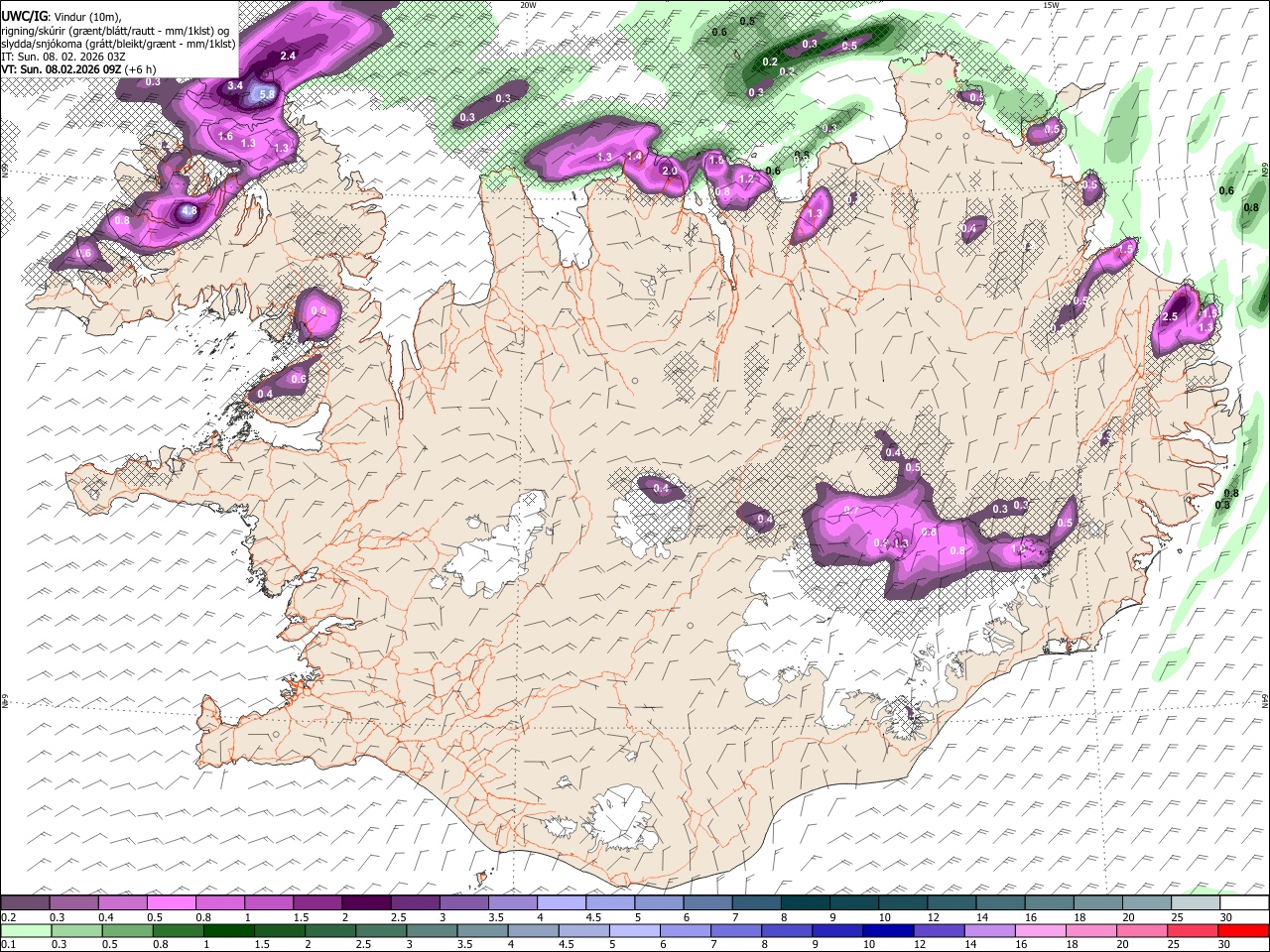Click the magenta 1–1.5 snow scale swatch
Viewport: 1270px width, 952px height.
pos(269,902)
